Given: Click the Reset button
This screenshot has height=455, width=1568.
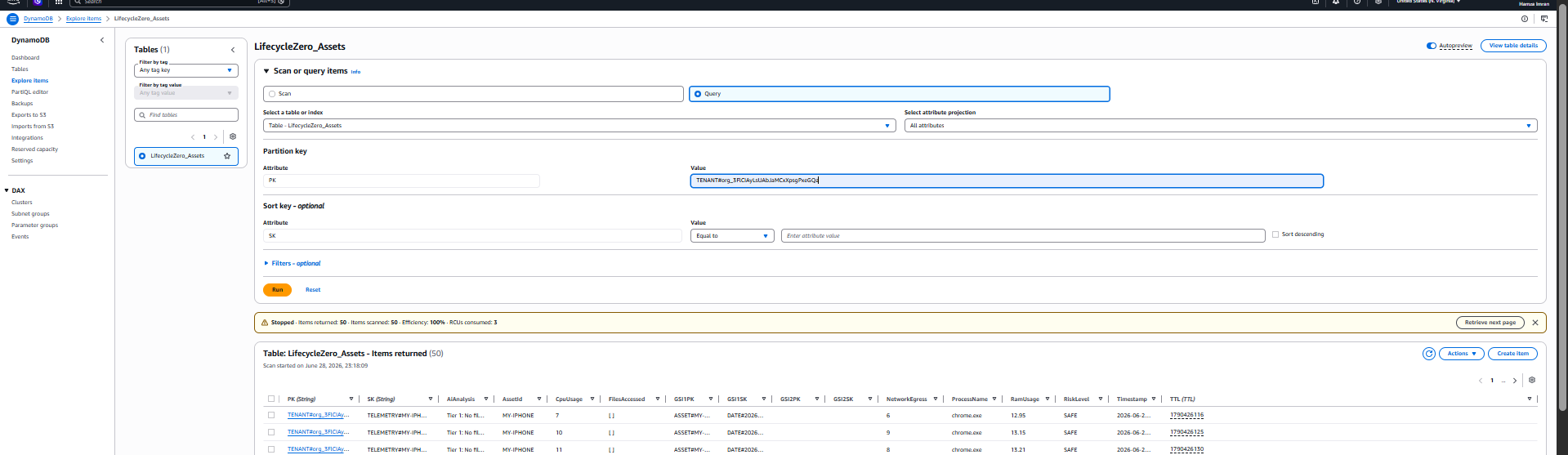Looking at the screenshot, I should tap(313, 290).
